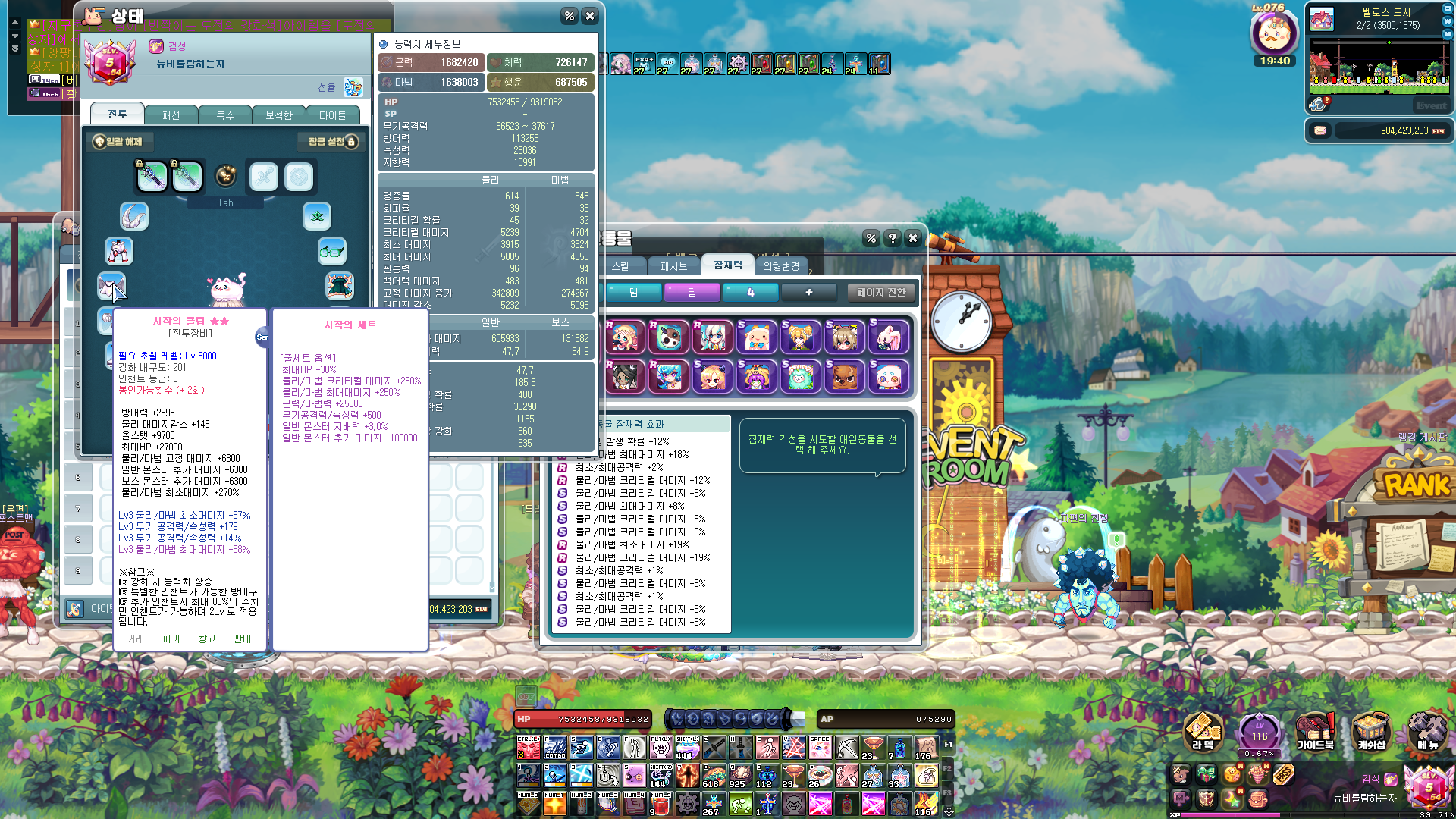Open the 보석함 tab in status window

(x=278, y=115)
